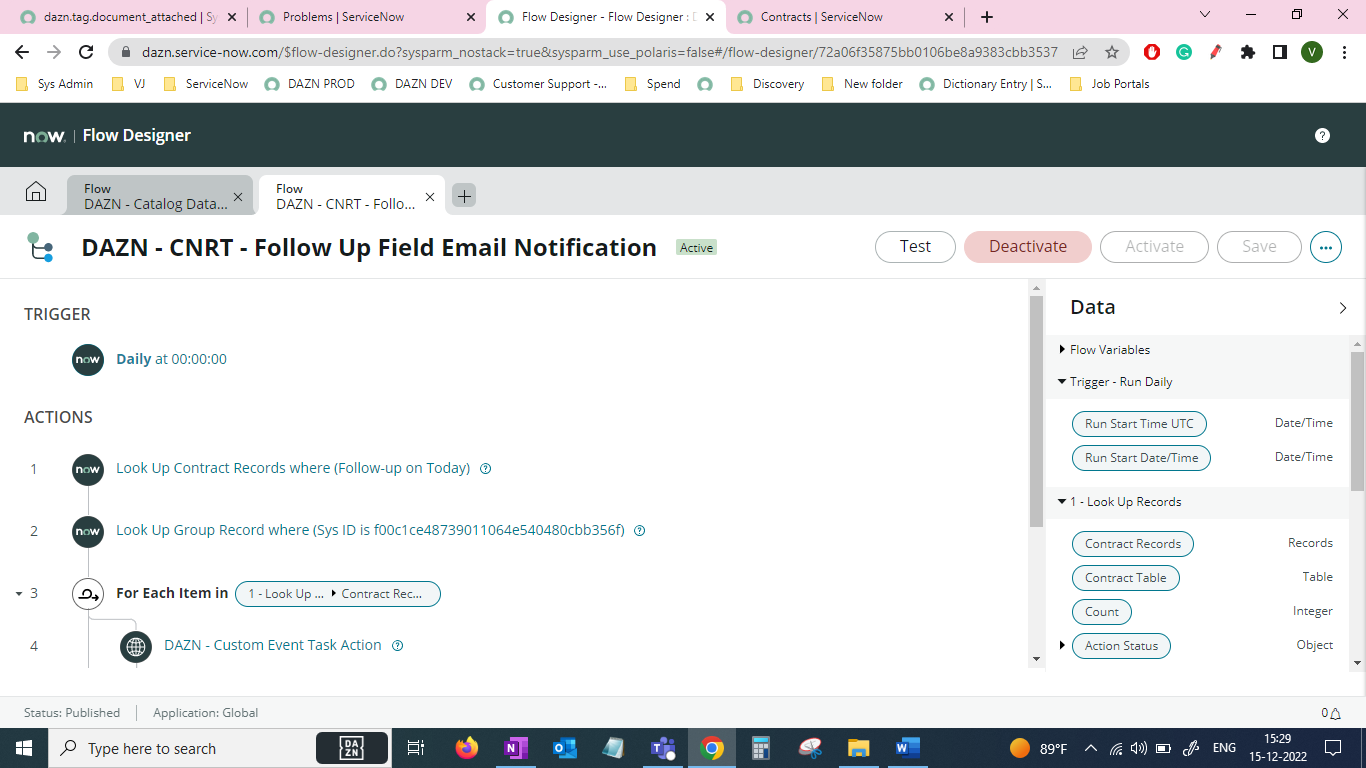The image size is (1366, 768).
Task: Open DAZN - Custom Event Task Action
Action: click(x=273, y=646)
